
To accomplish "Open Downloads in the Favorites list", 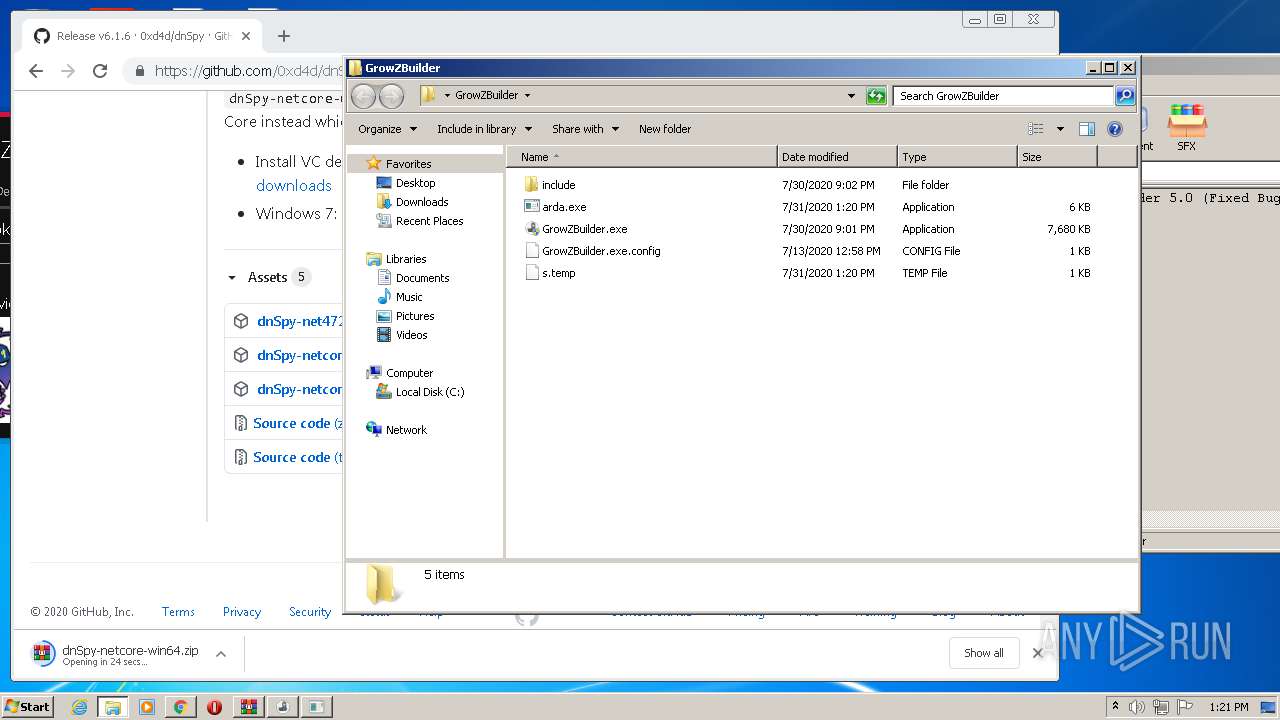I will [x=421, y=202].
